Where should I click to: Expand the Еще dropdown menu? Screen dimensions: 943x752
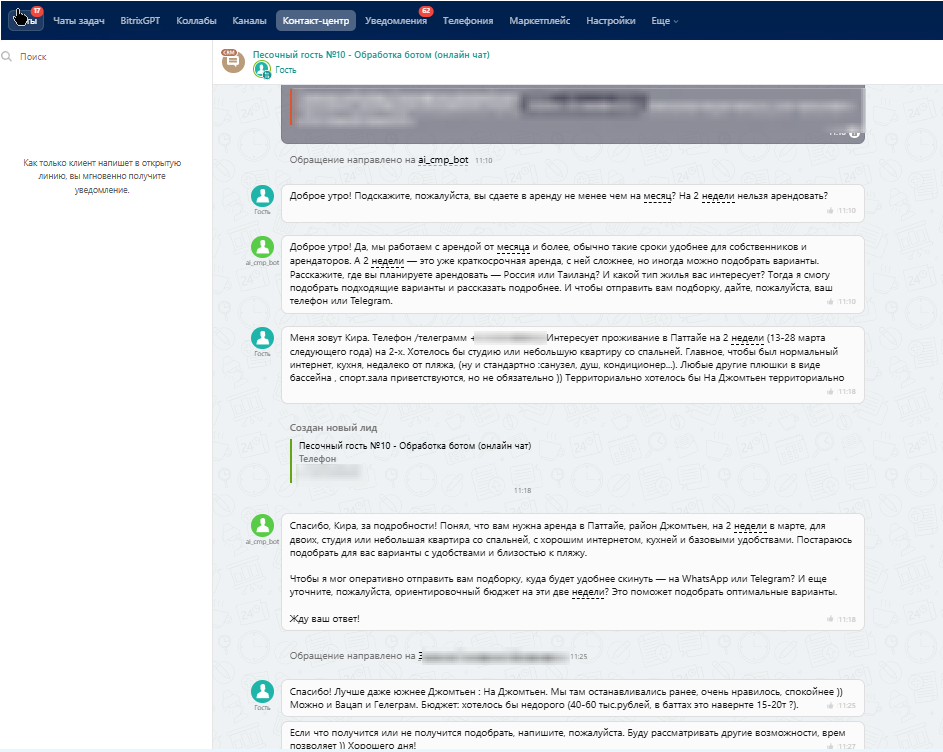click(x=664, y=20)
